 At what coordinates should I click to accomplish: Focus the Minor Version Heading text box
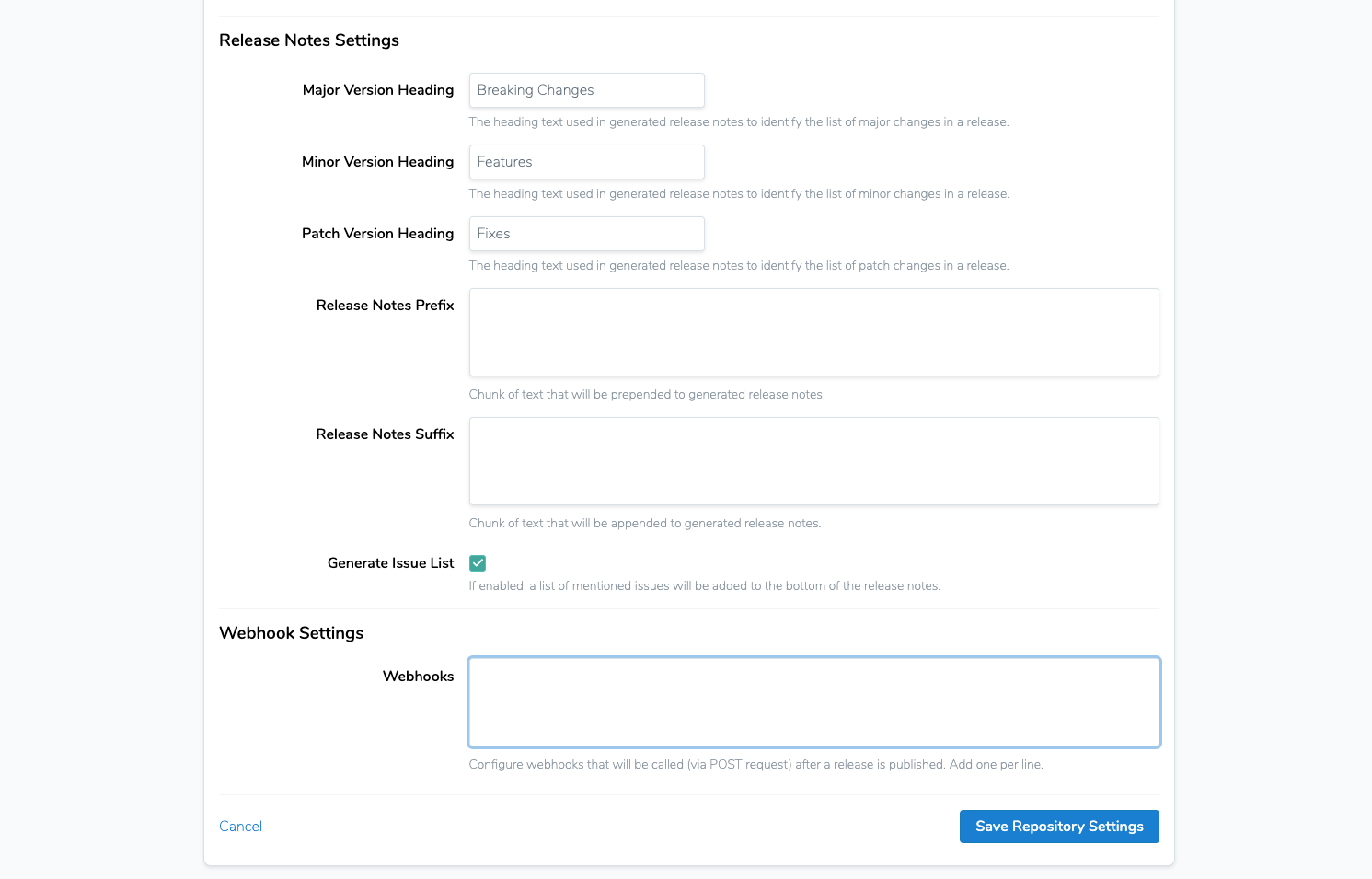click(x=586, y=162)
